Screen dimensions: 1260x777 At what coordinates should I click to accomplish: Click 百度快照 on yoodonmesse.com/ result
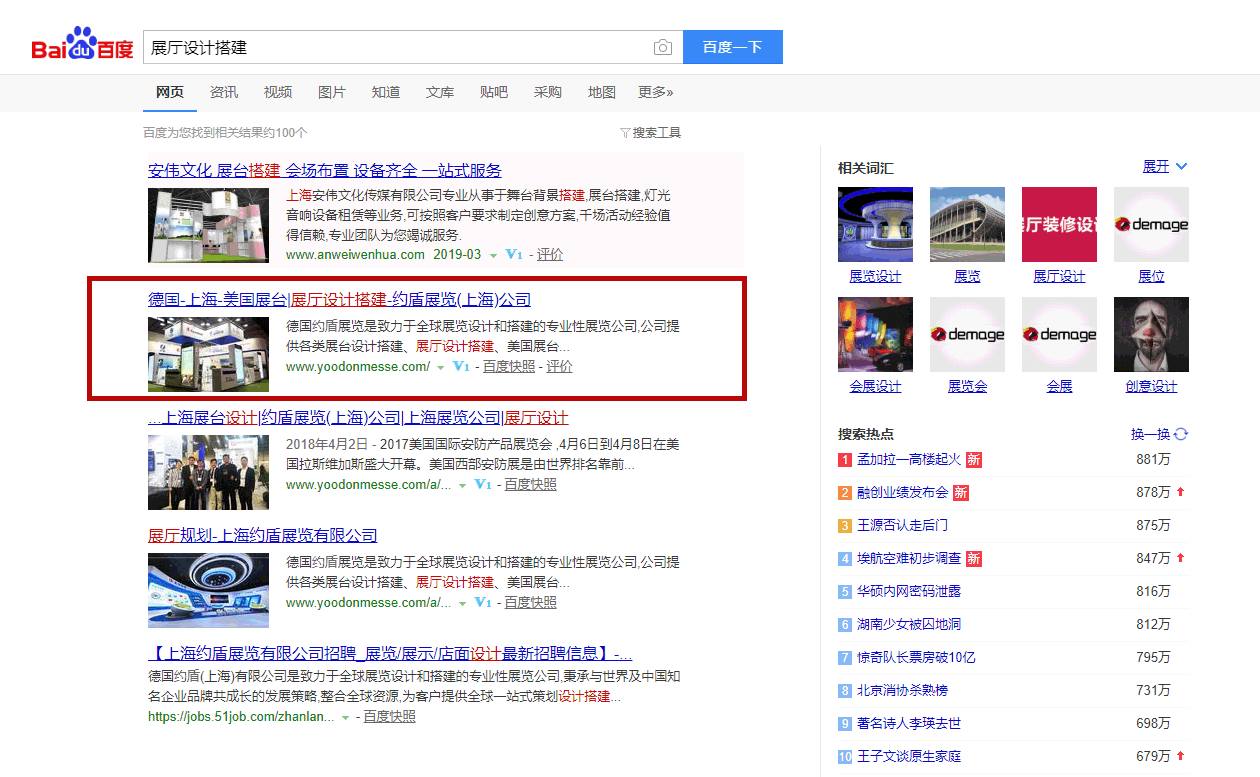tap(509, 367)
